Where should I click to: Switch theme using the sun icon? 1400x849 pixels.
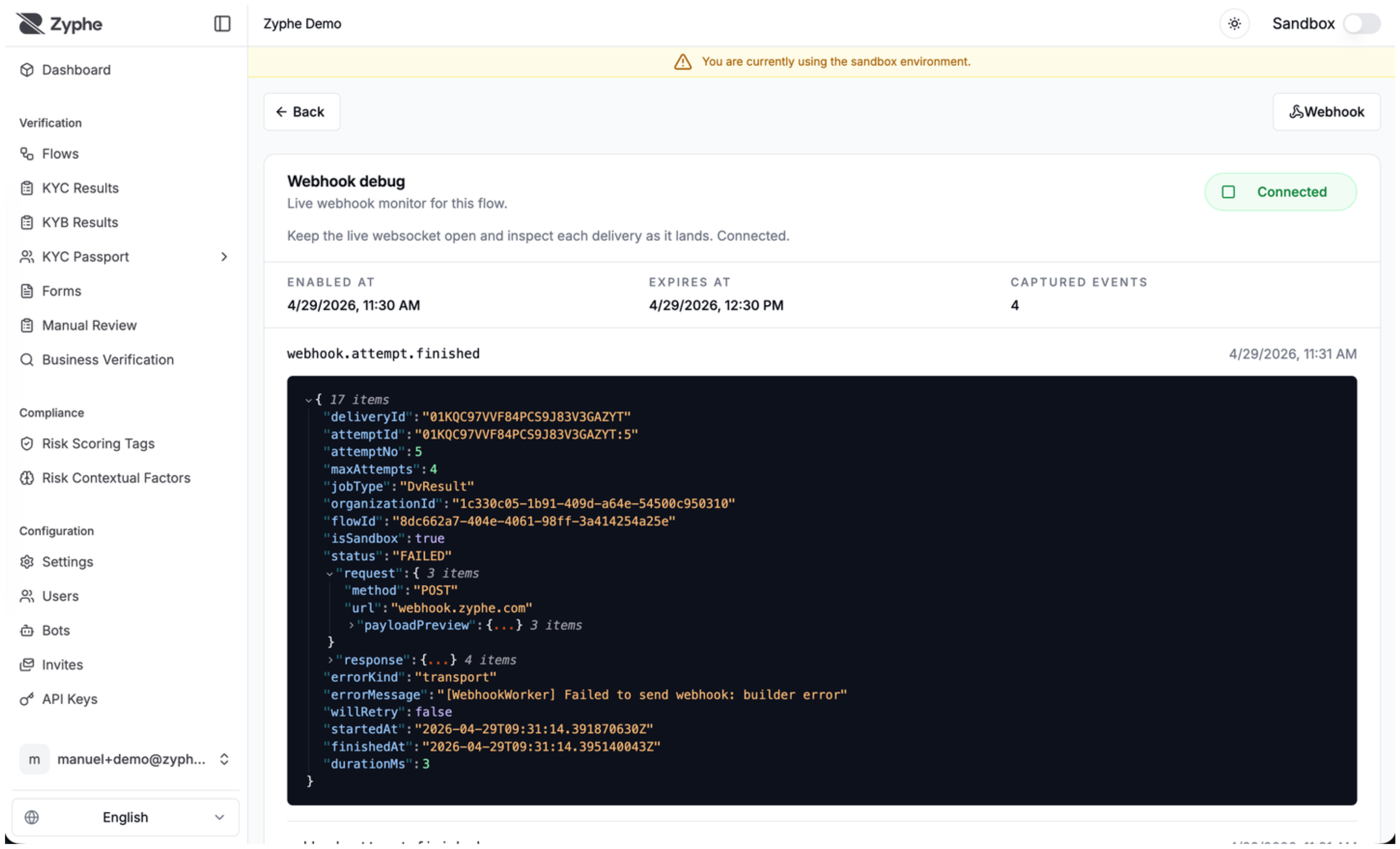point(1234,24)
